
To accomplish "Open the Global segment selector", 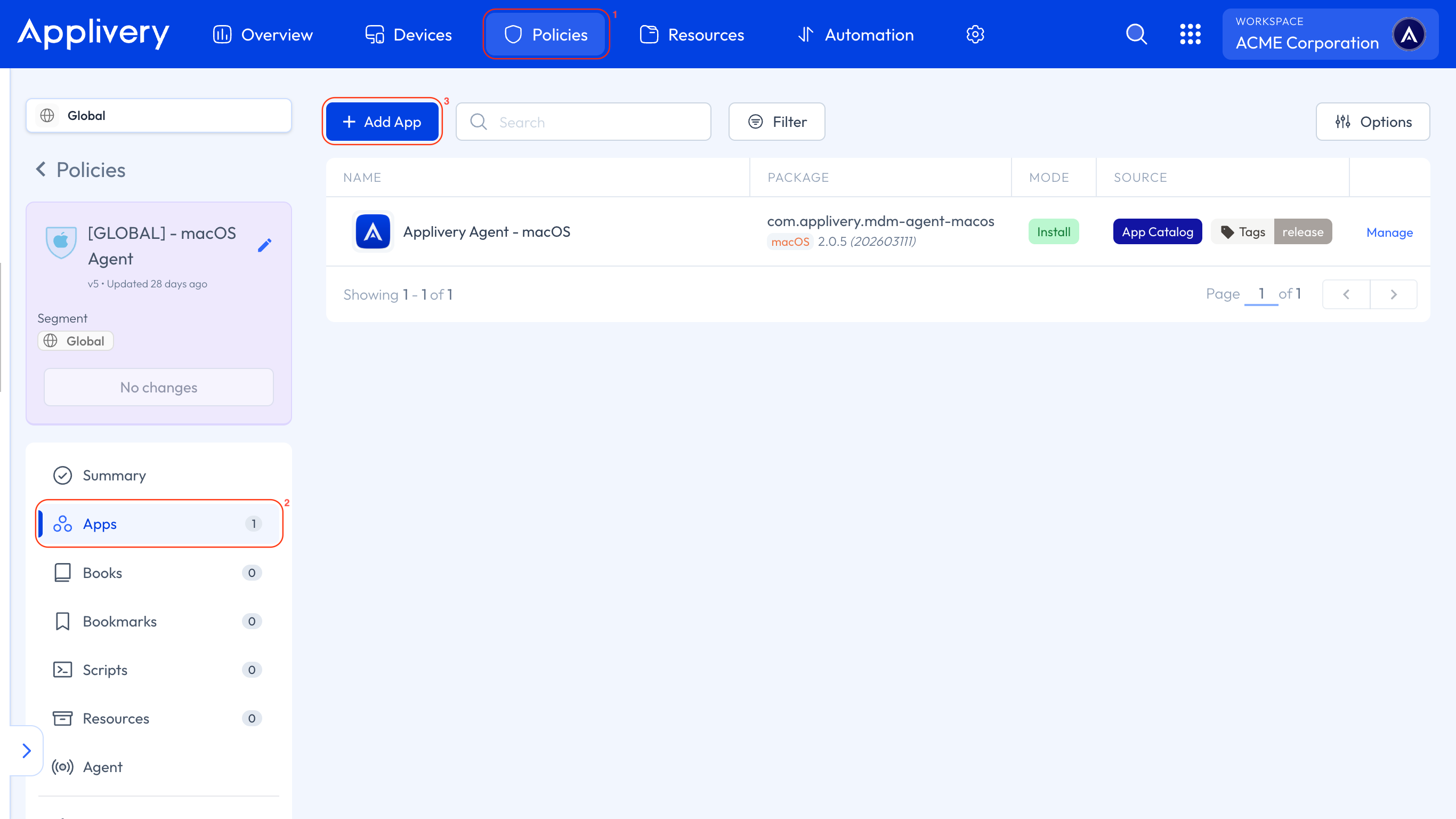I will tap(159, 115).
